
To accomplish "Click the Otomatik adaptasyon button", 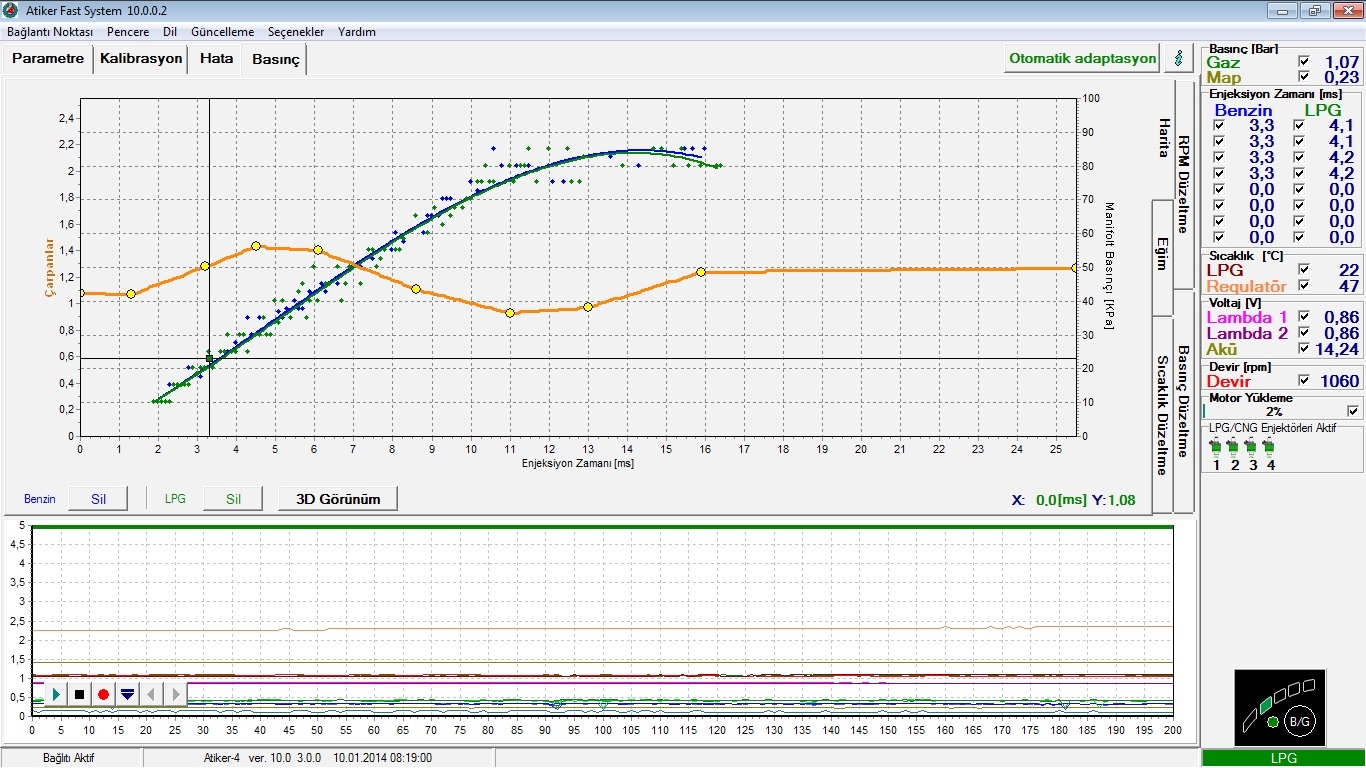I will click(x=1082, y=58).
